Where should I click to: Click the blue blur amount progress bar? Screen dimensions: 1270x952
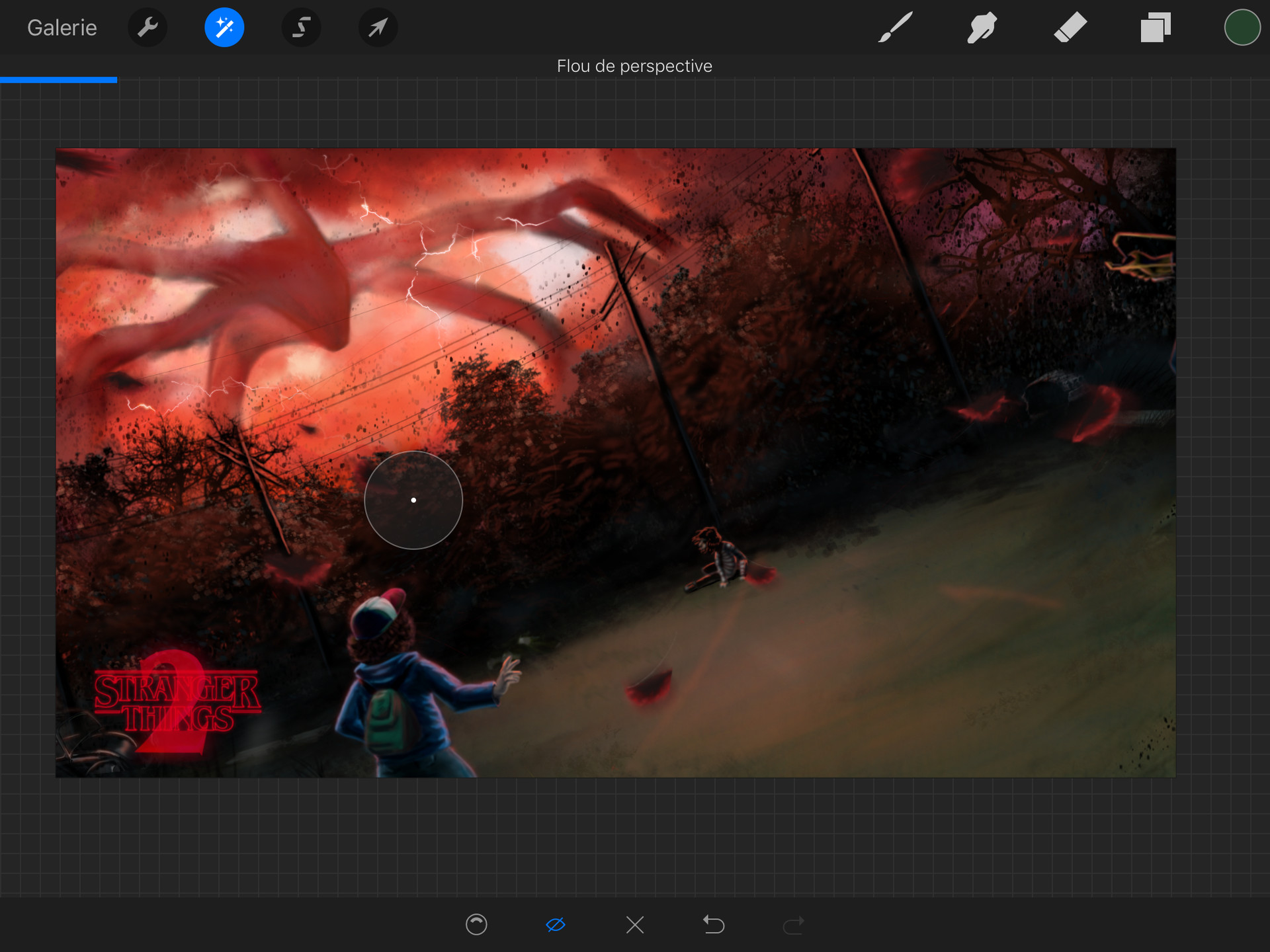tap(59, 80)
